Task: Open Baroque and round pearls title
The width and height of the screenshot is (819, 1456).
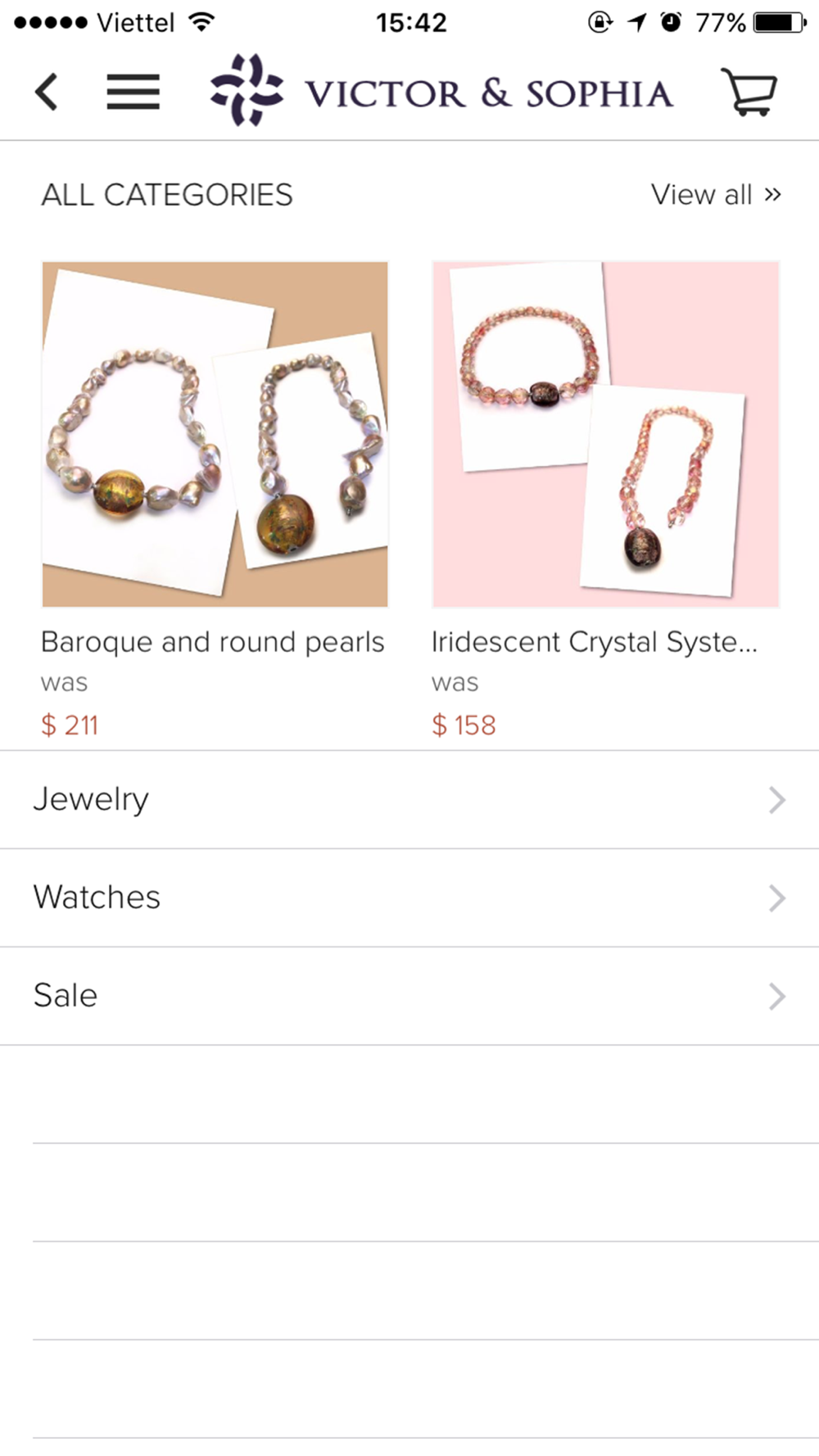Action: coord(212,642)
